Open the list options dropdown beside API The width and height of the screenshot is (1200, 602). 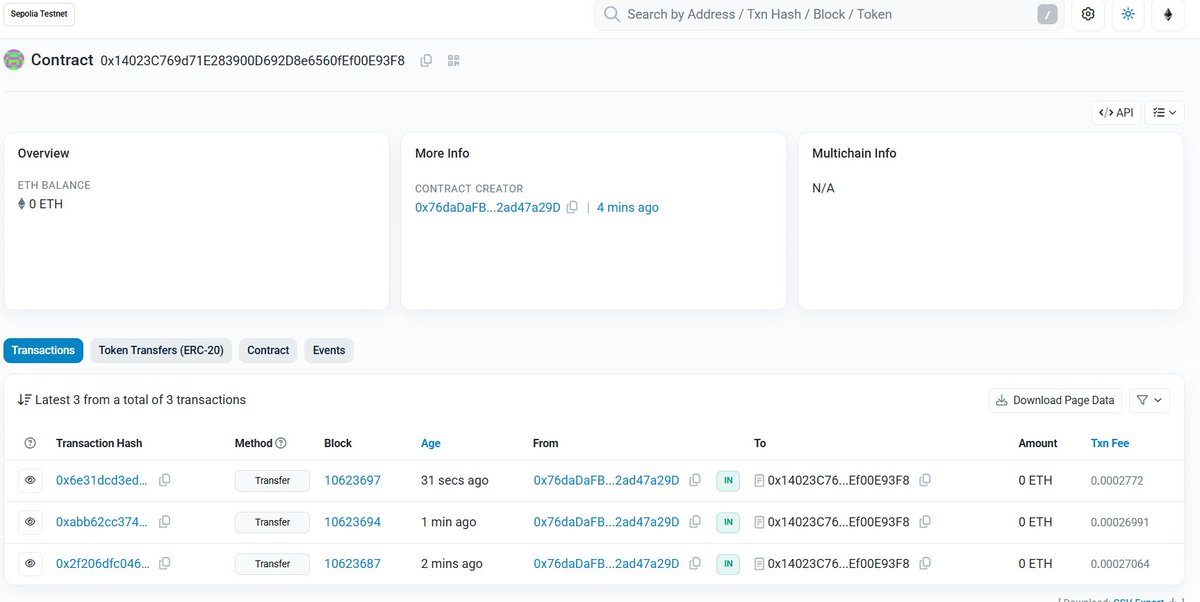click(x=1164, y=113)
